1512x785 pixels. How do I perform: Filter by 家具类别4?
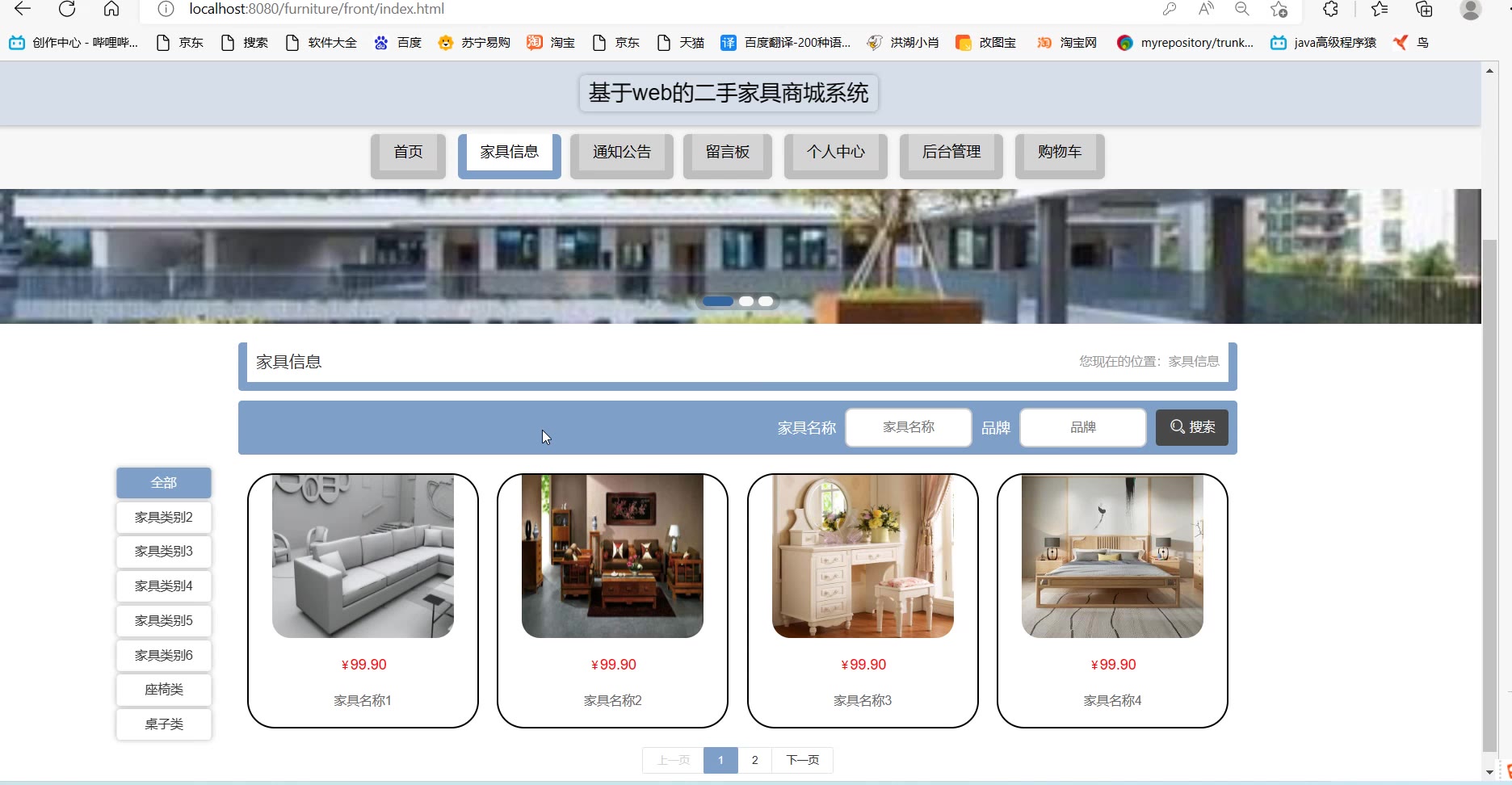[164, 586]
